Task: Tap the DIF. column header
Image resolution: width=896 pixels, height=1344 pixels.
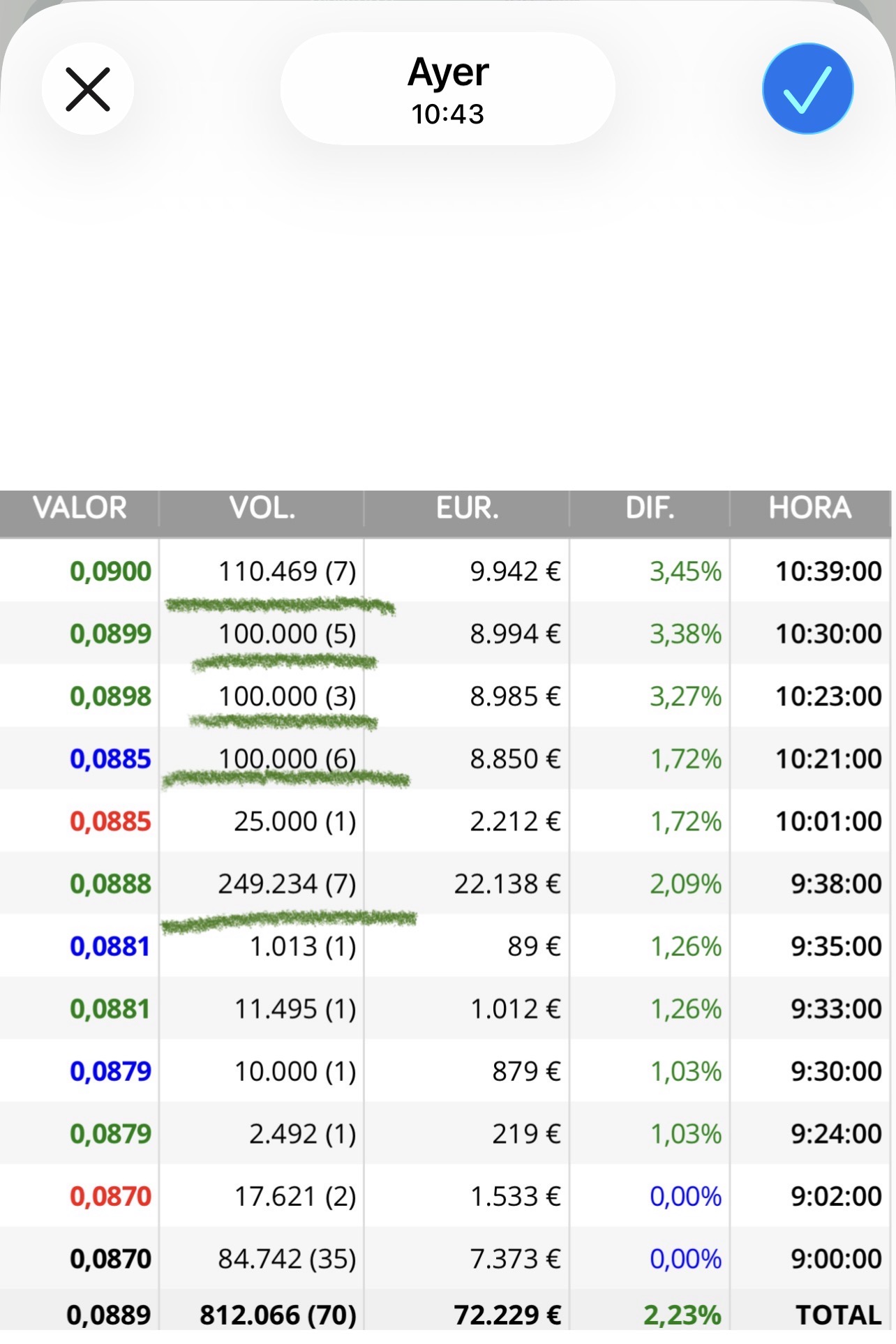Action: [x=650, y=508]
